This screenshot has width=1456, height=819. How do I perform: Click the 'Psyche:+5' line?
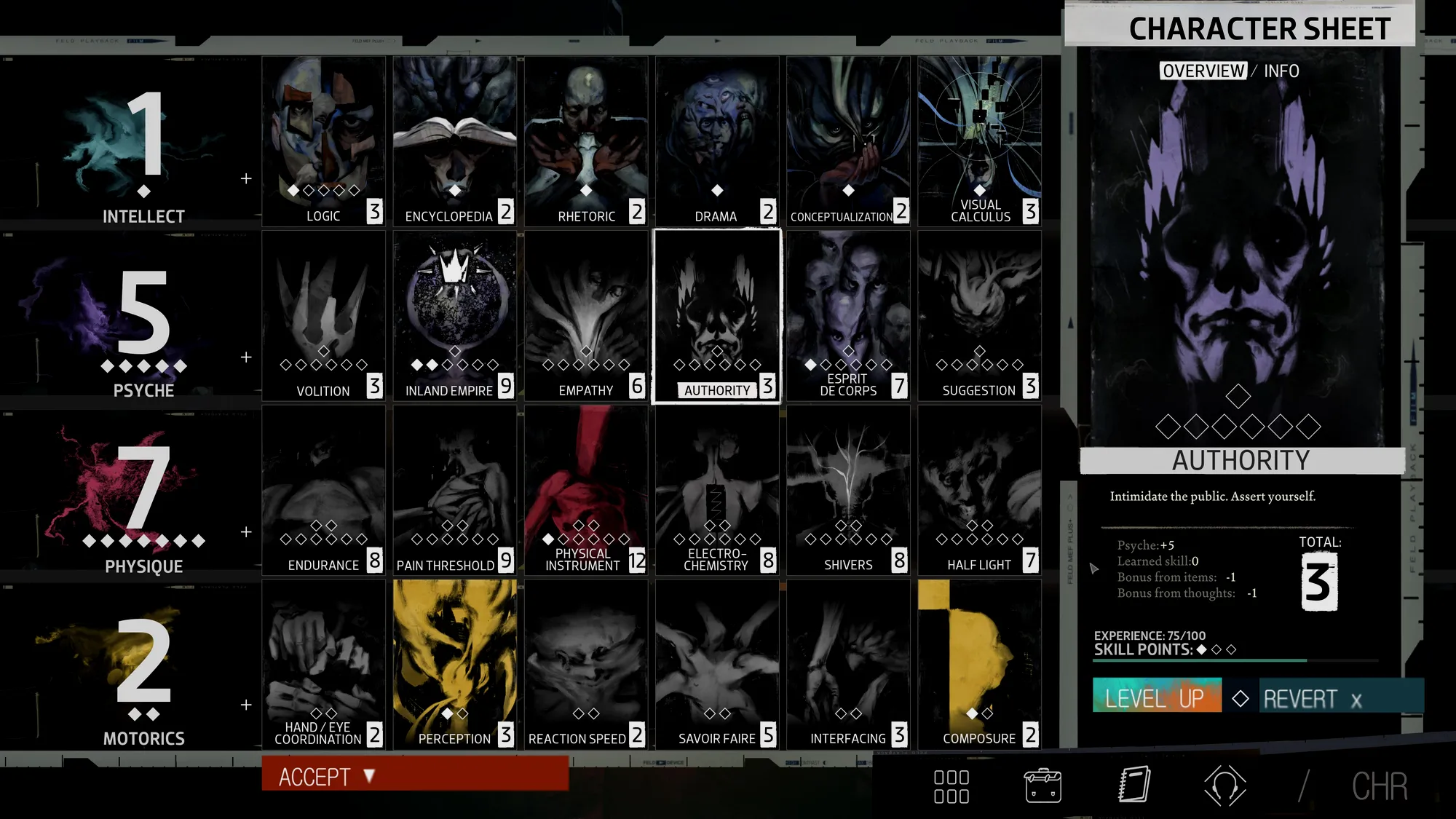coord(1146,545)
